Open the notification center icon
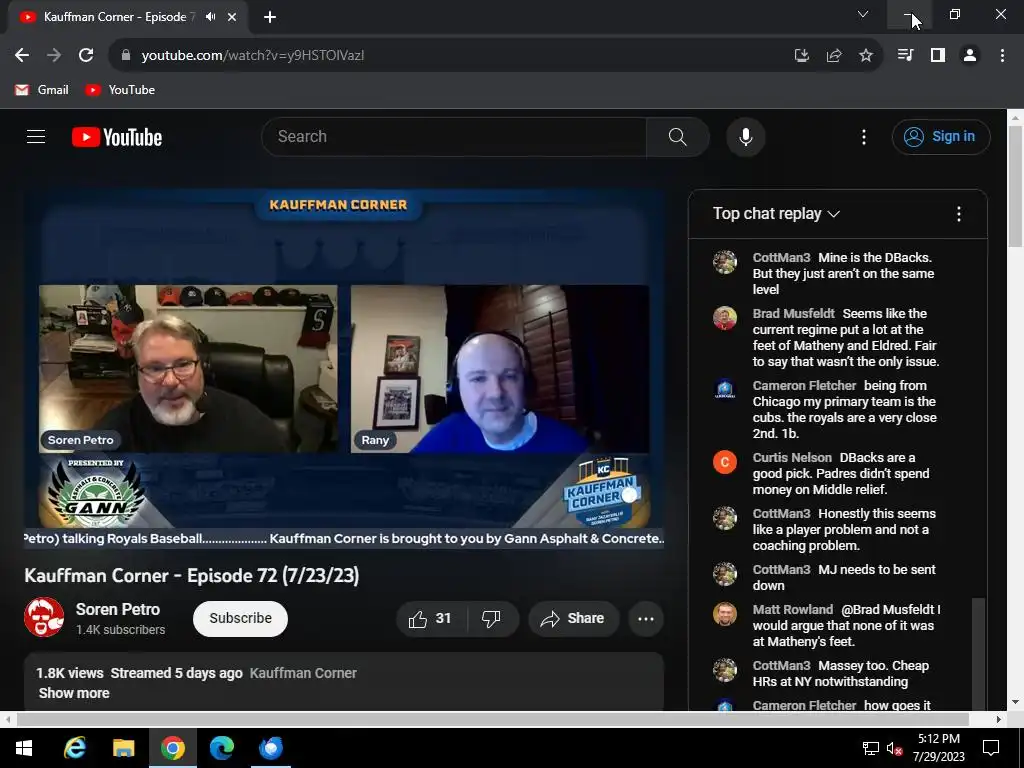 (x=991, y=748)
